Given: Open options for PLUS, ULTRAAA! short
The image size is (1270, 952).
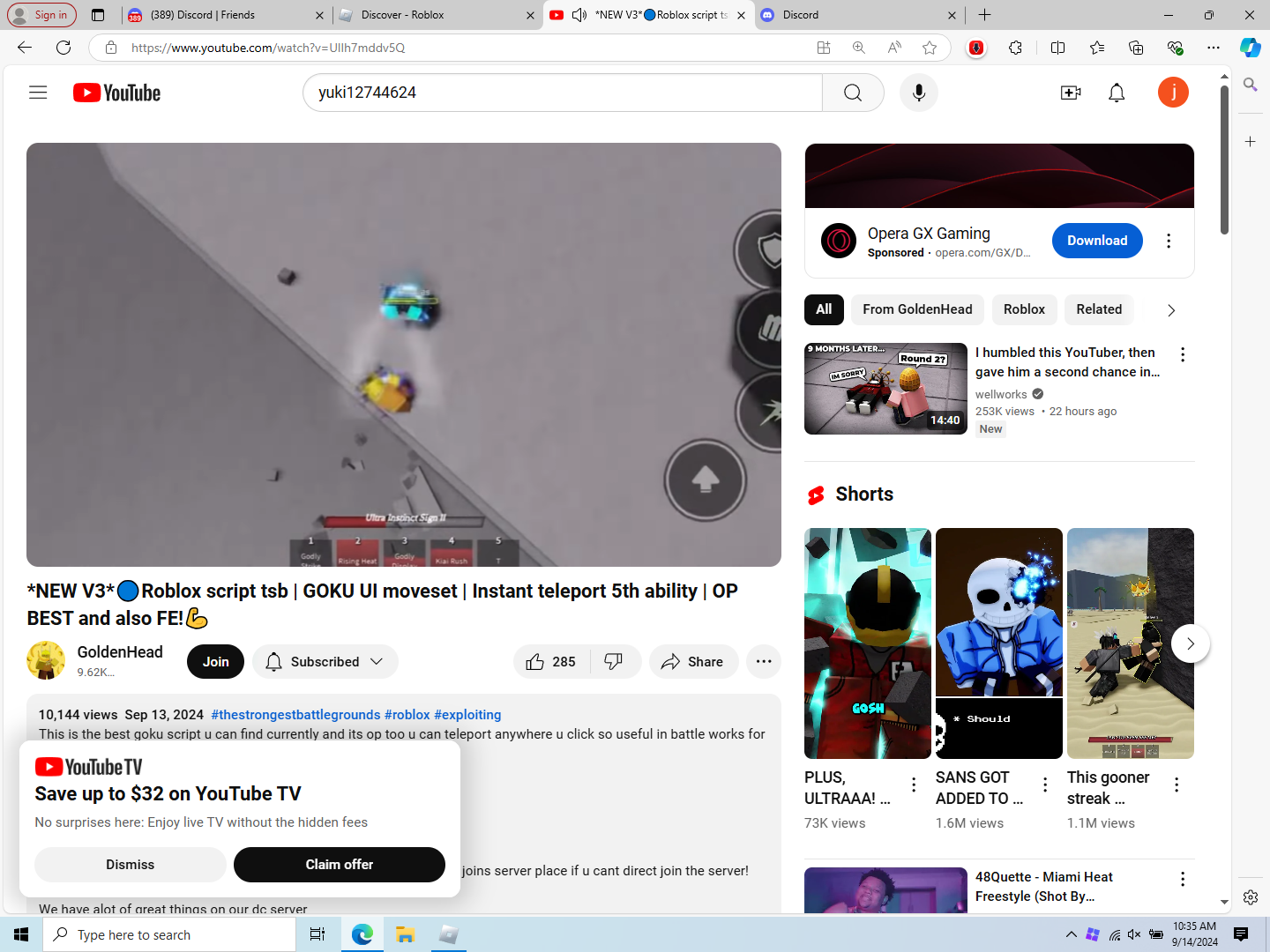Looking at the screenshot, I should pos(914,785).
